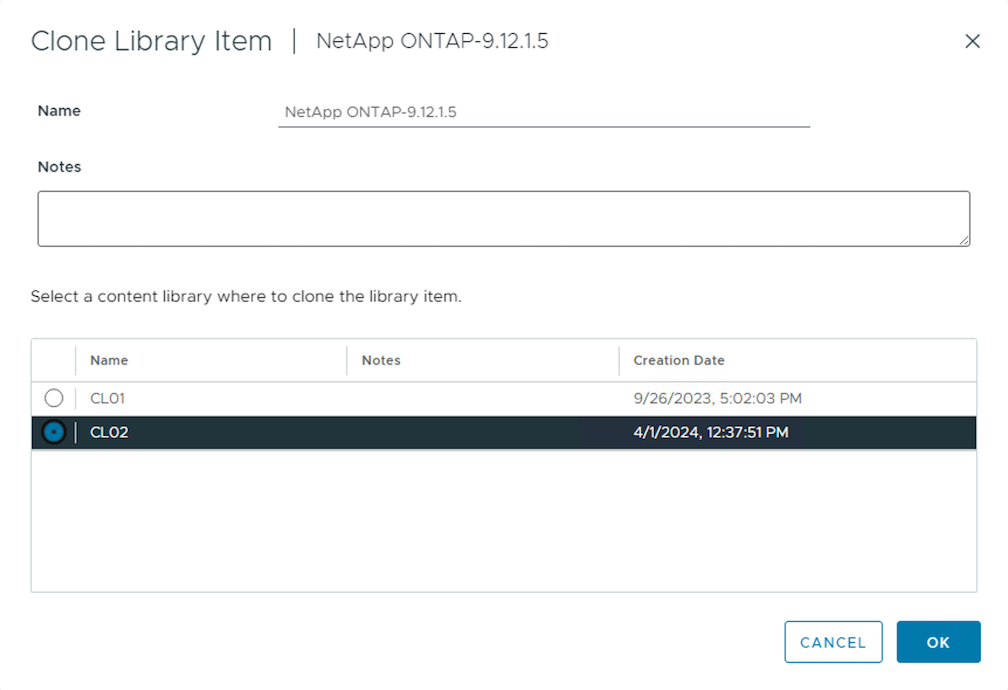
Task: Click CL01's creation date 9/26/2023
Action: (717, 399)
